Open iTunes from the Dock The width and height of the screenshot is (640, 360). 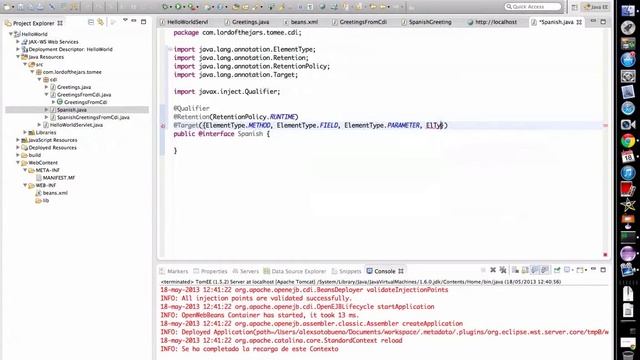pos(628,173)
